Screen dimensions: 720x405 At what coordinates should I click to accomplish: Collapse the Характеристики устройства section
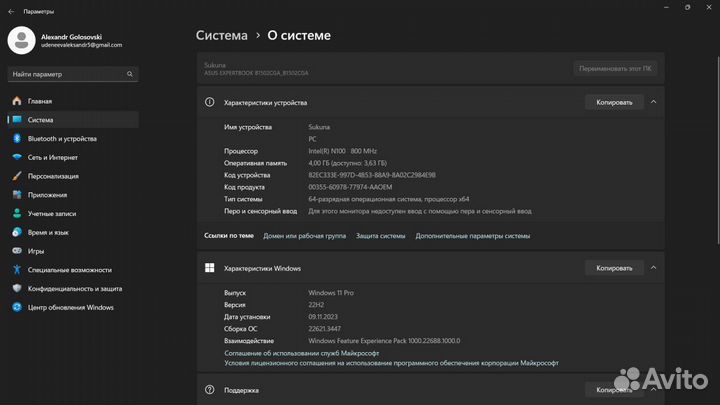[653, 102]
